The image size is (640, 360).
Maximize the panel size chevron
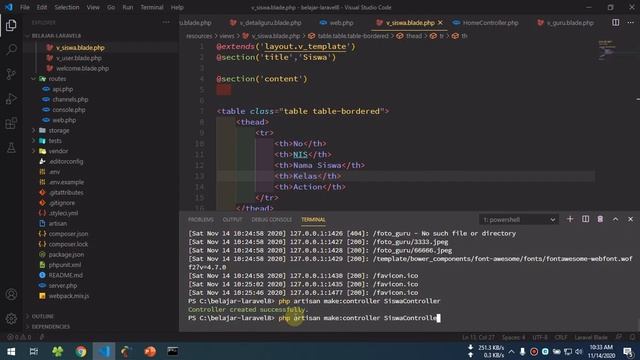tap(616, 219)
